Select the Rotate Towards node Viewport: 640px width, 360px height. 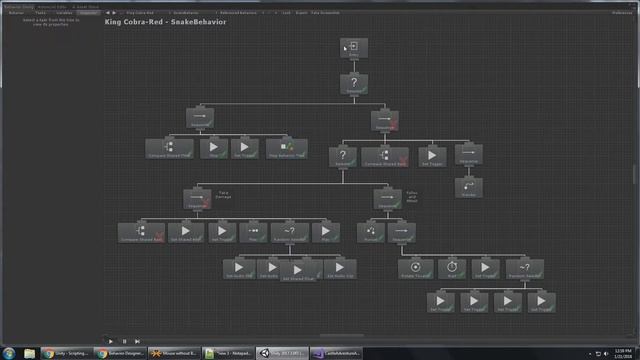tap(416, 269)
